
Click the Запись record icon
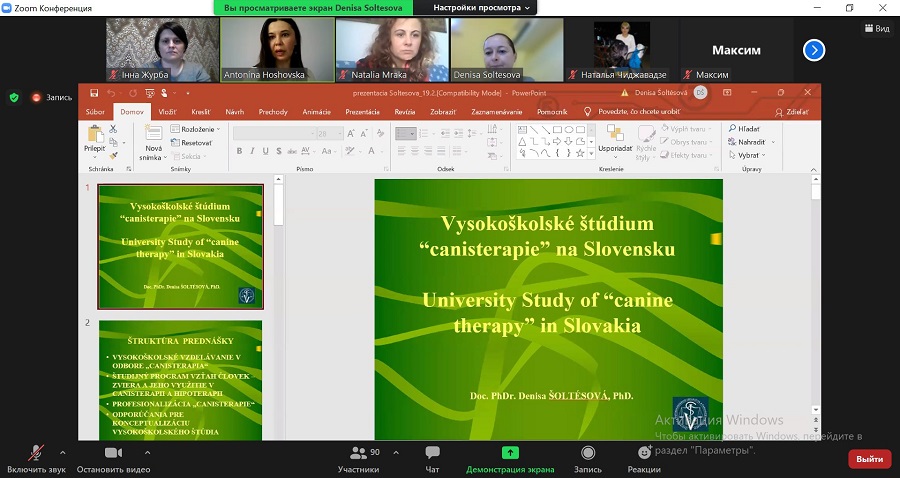click(x=587, y=453)
